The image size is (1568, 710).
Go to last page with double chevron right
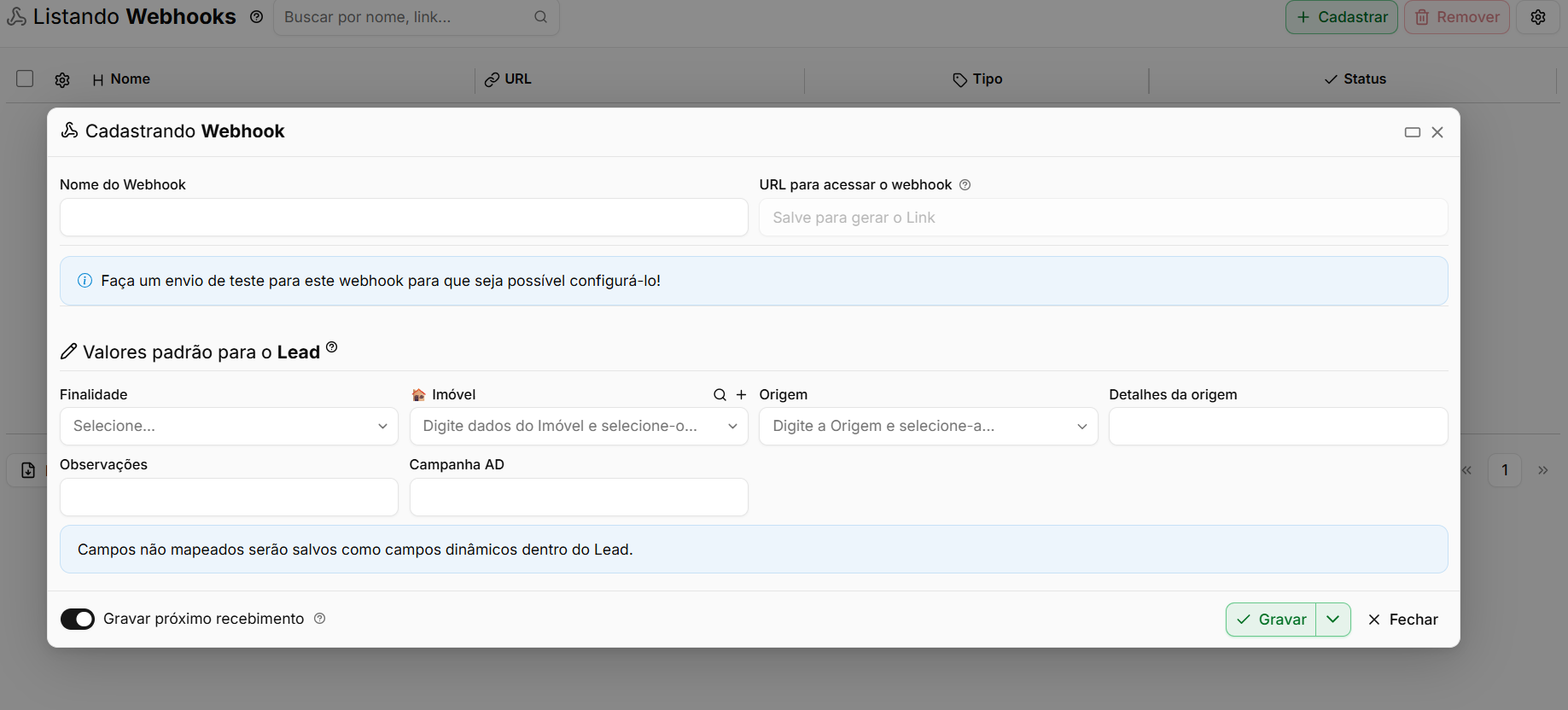(1543, 470)
